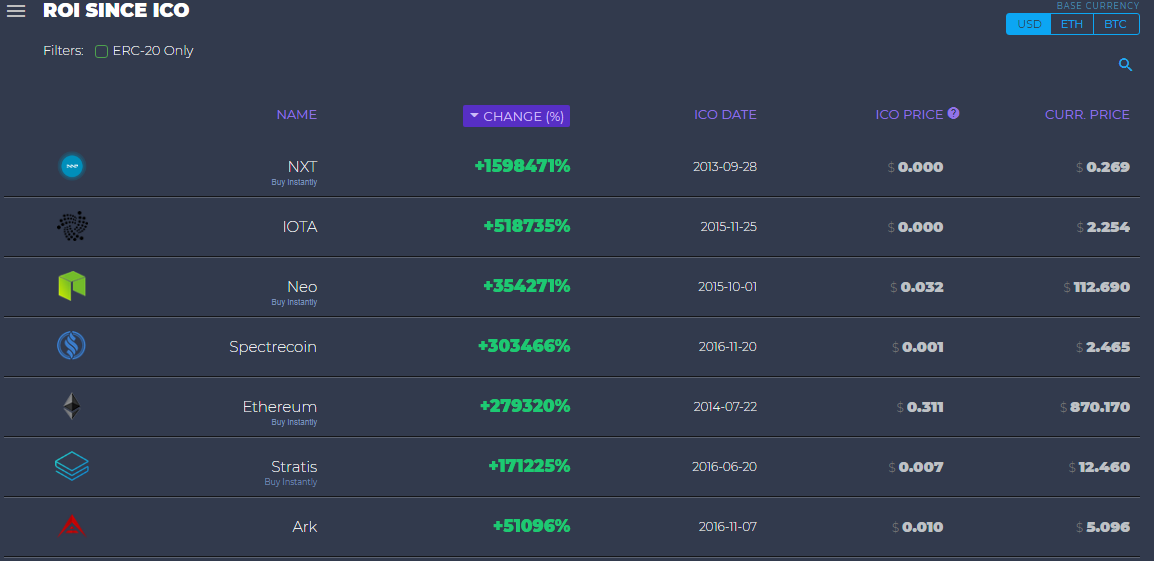Open the Neo coin name
Screen dimensions: 1154x561
(x=302, y=286)
